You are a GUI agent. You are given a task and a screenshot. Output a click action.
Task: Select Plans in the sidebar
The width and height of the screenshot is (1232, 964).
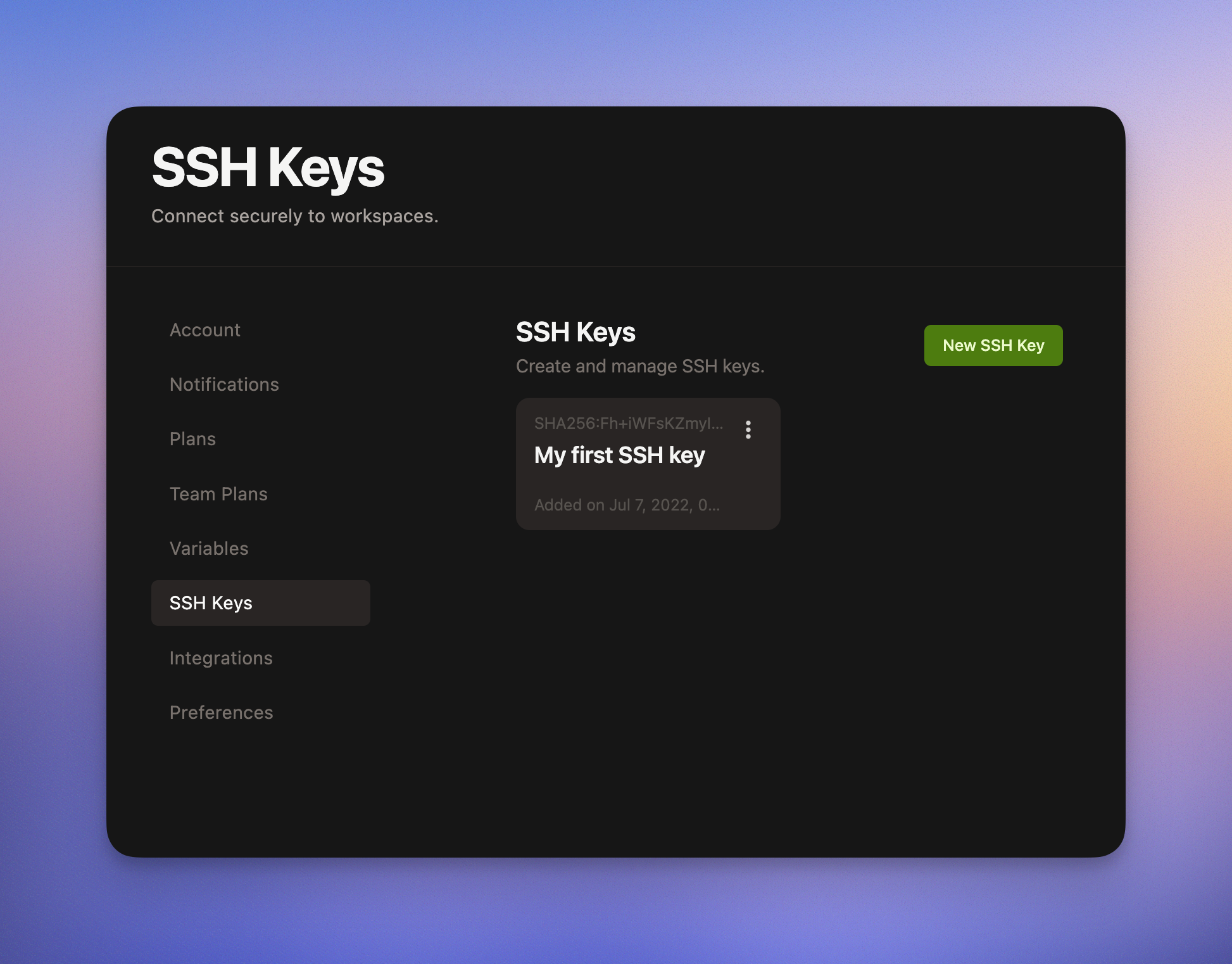pyautogui.click(x=192, y=439)
